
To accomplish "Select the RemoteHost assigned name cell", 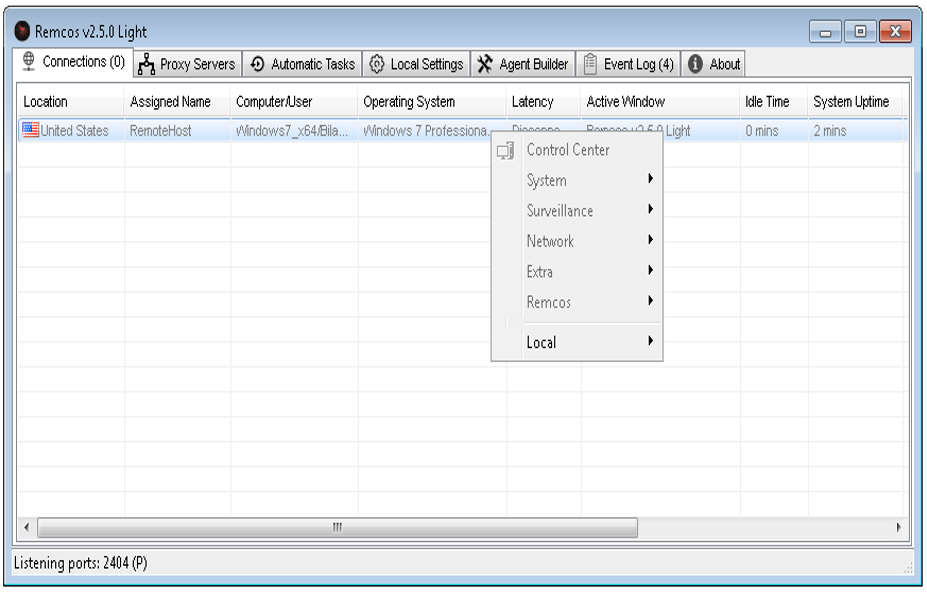I will click(161, 130).
